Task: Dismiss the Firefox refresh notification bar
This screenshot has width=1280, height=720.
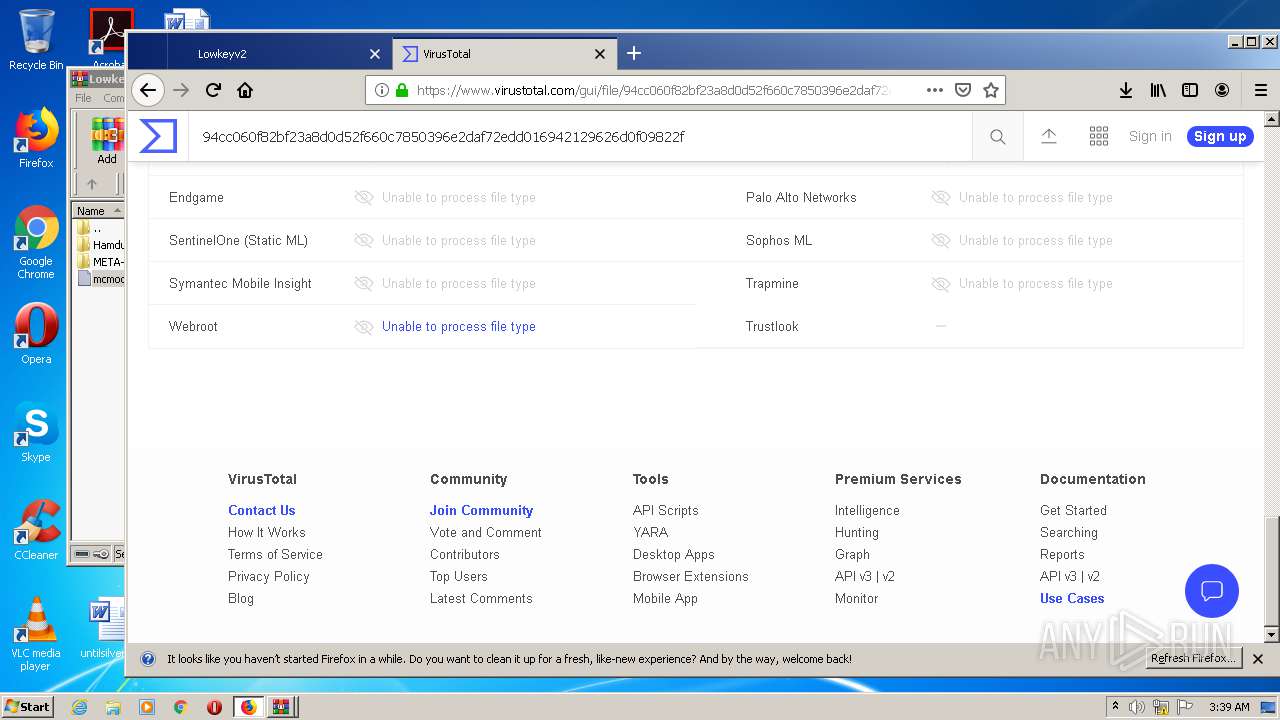Action: click(1258, 659)
